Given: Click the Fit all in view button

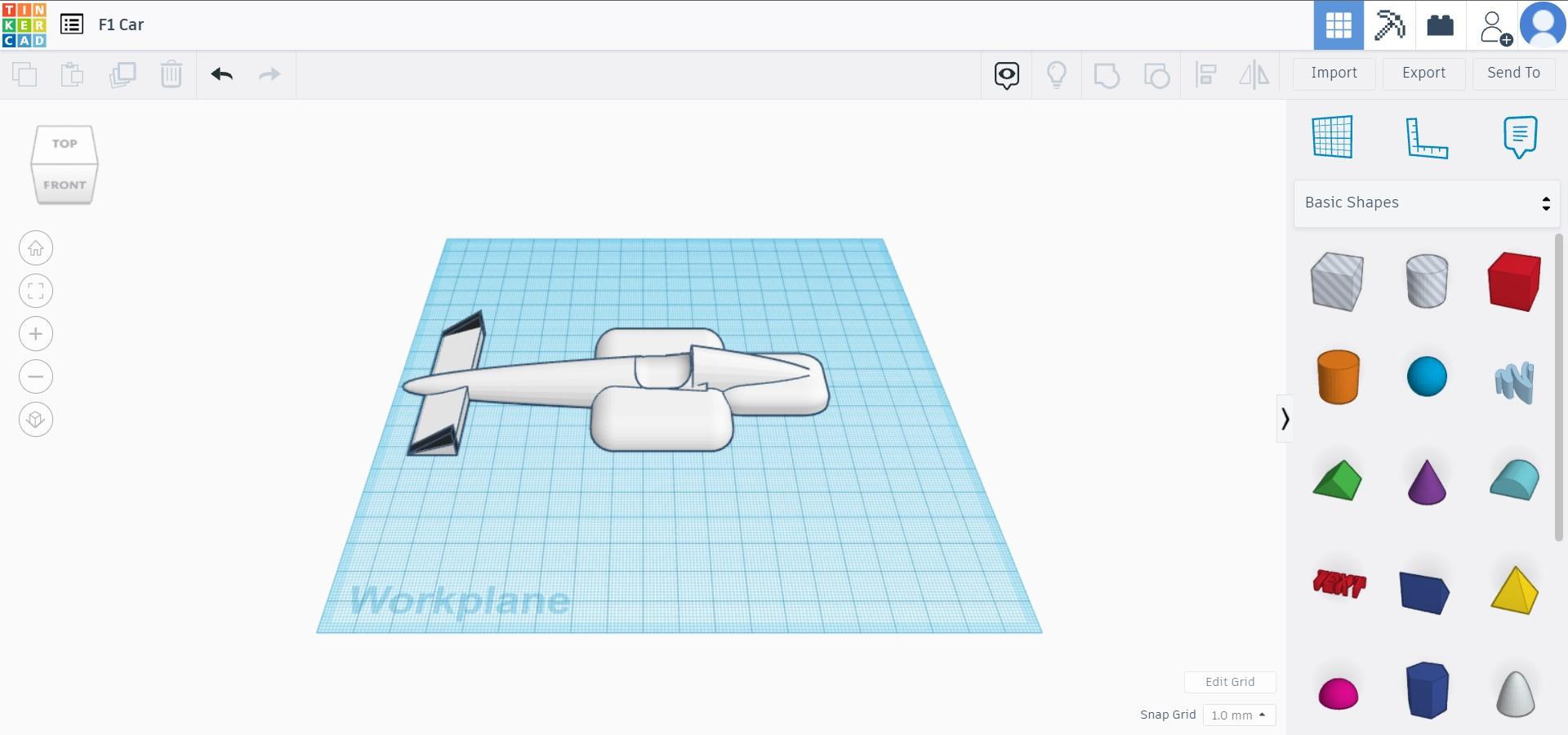Looking at the screenshot, I should pos(36,292).
